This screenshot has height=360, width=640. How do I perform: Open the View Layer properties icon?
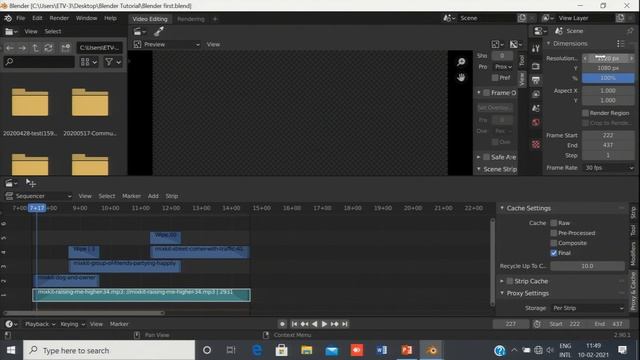tap(536, 94)
